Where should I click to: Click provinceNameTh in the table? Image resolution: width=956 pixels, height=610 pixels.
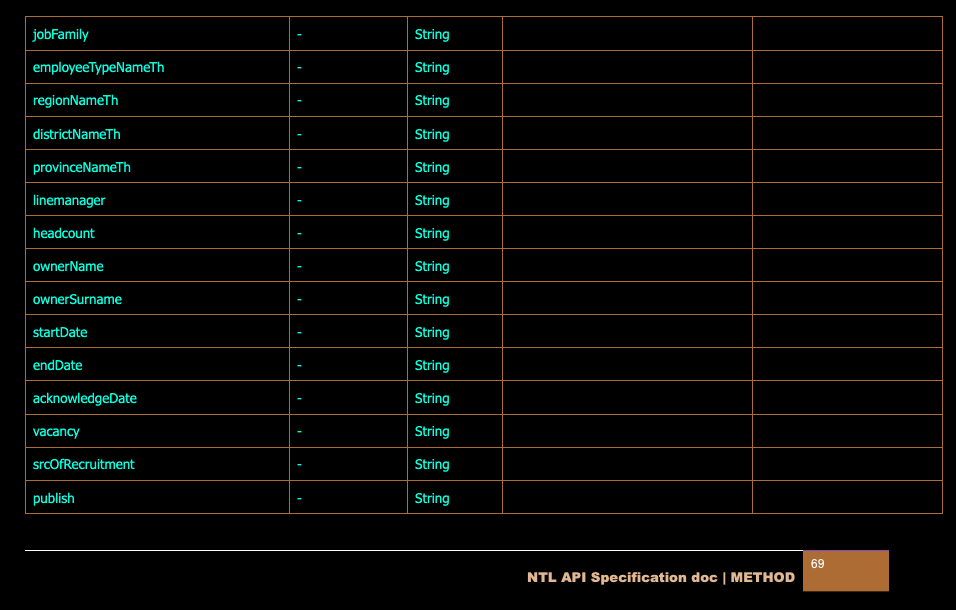click(82, 167)
